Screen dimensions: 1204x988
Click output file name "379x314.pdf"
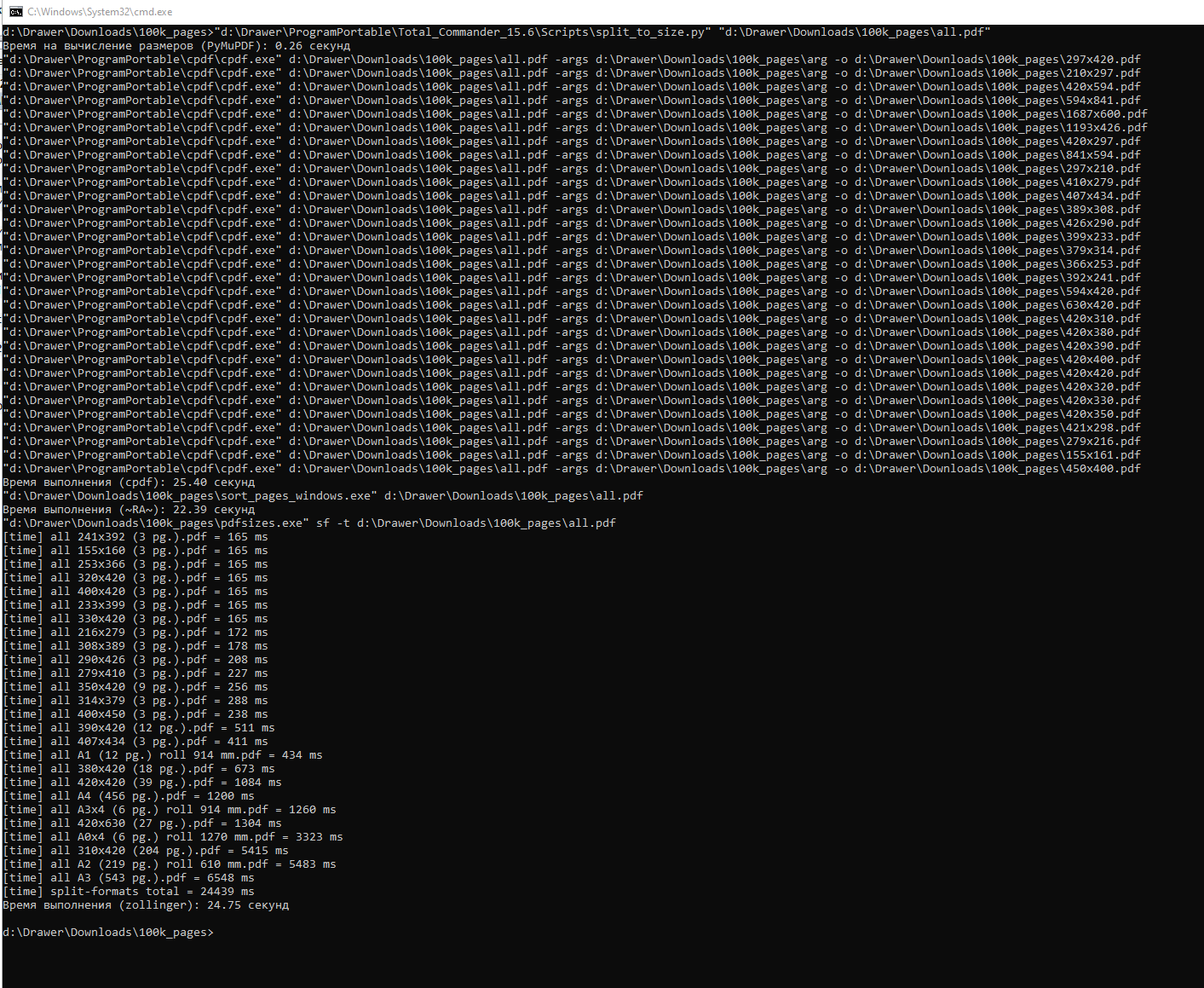coord(1103,251)
